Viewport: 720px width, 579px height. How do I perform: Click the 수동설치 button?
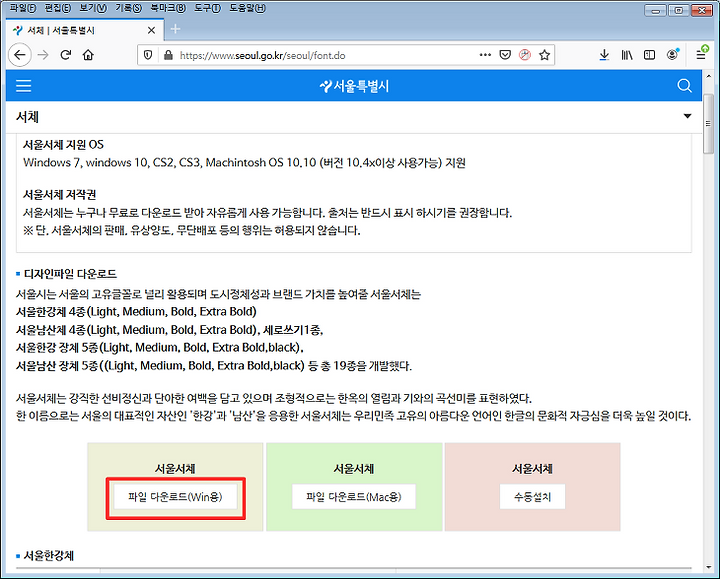(532, 496)
